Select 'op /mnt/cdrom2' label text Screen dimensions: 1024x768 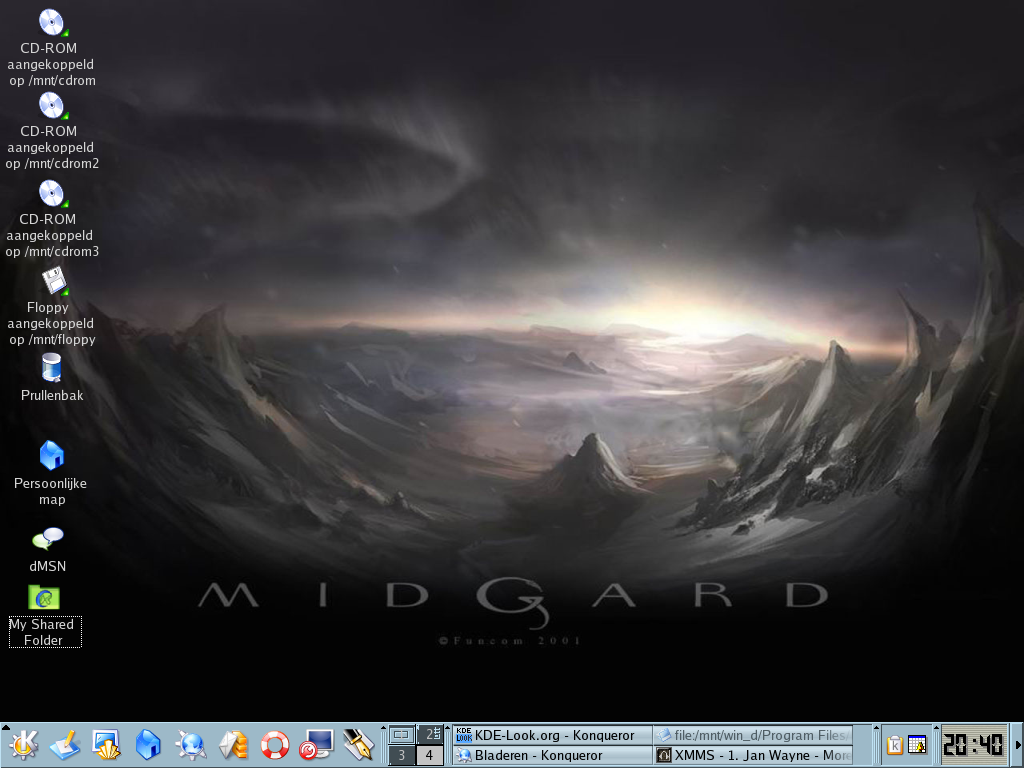click(52, 163)
